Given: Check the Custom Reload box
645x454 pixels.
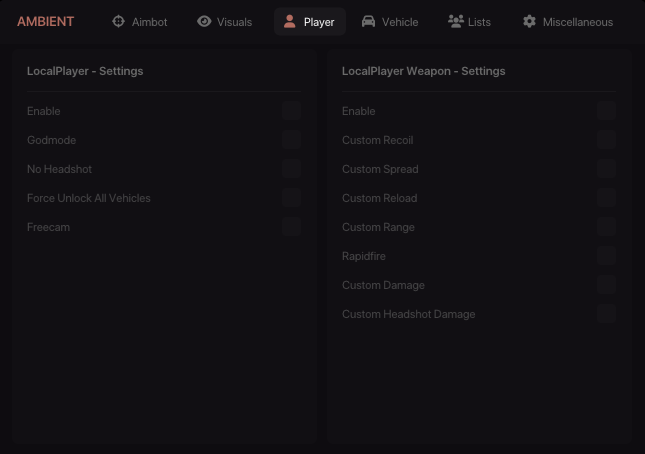Looking at the screenshot, I should [606, 198].
